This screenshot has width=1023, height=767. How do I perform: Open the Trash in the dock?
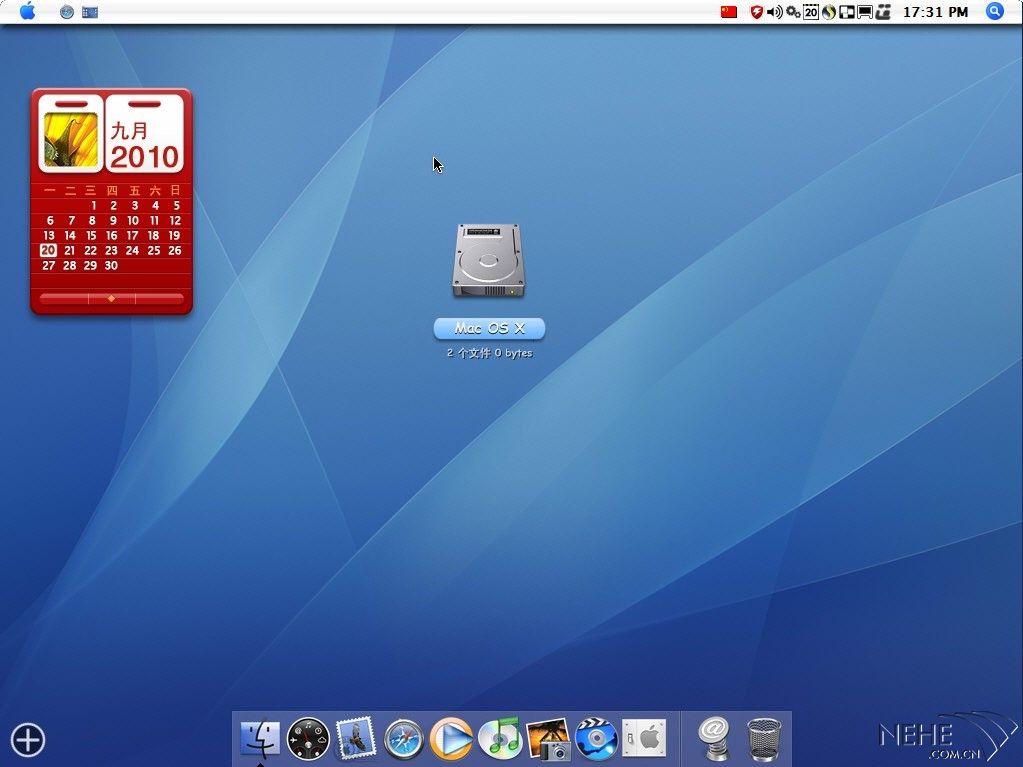[x=764, y=739]
